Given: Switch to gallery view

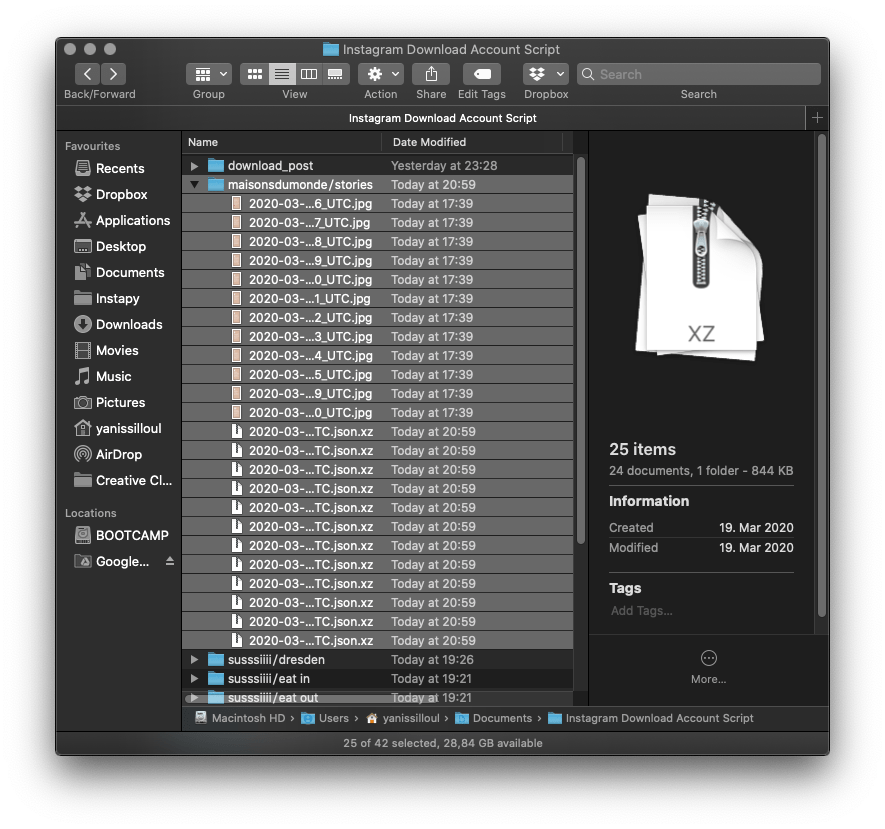Looking at the screenshot, I should click(335, 74).
